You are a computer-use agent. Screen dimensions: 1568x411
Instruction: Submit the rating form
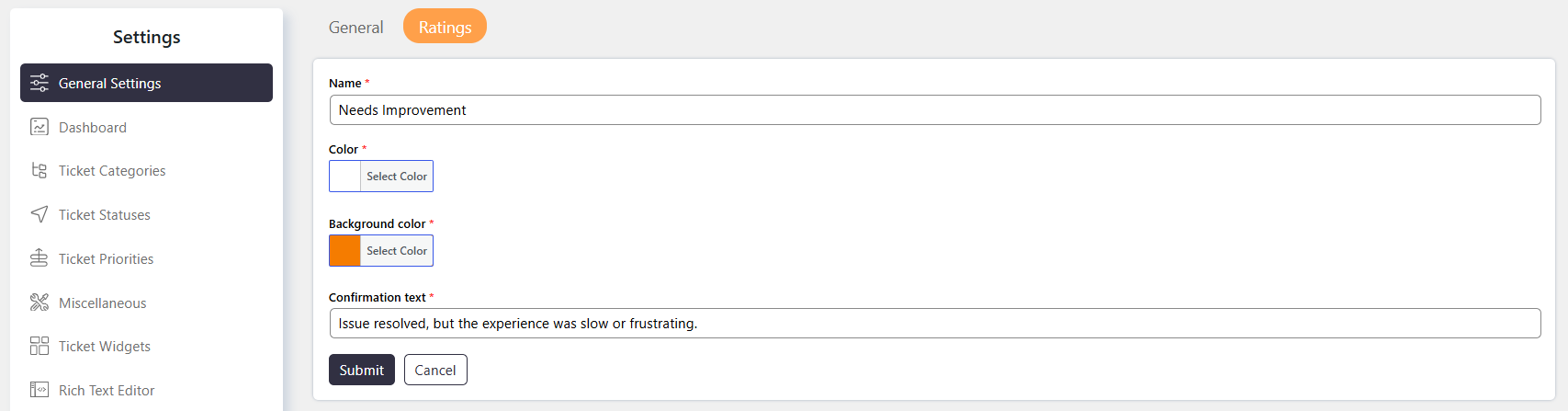tap(362, 370)
